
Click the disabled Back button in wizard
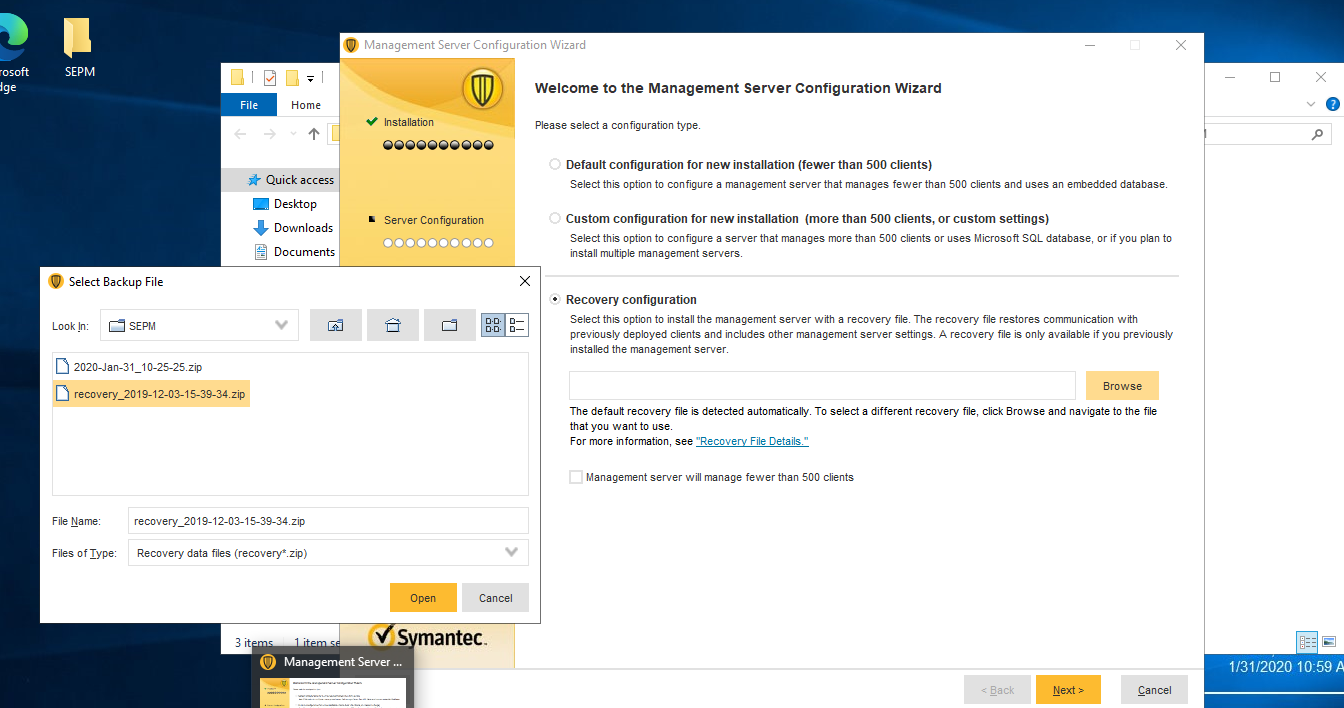point(997,690)
